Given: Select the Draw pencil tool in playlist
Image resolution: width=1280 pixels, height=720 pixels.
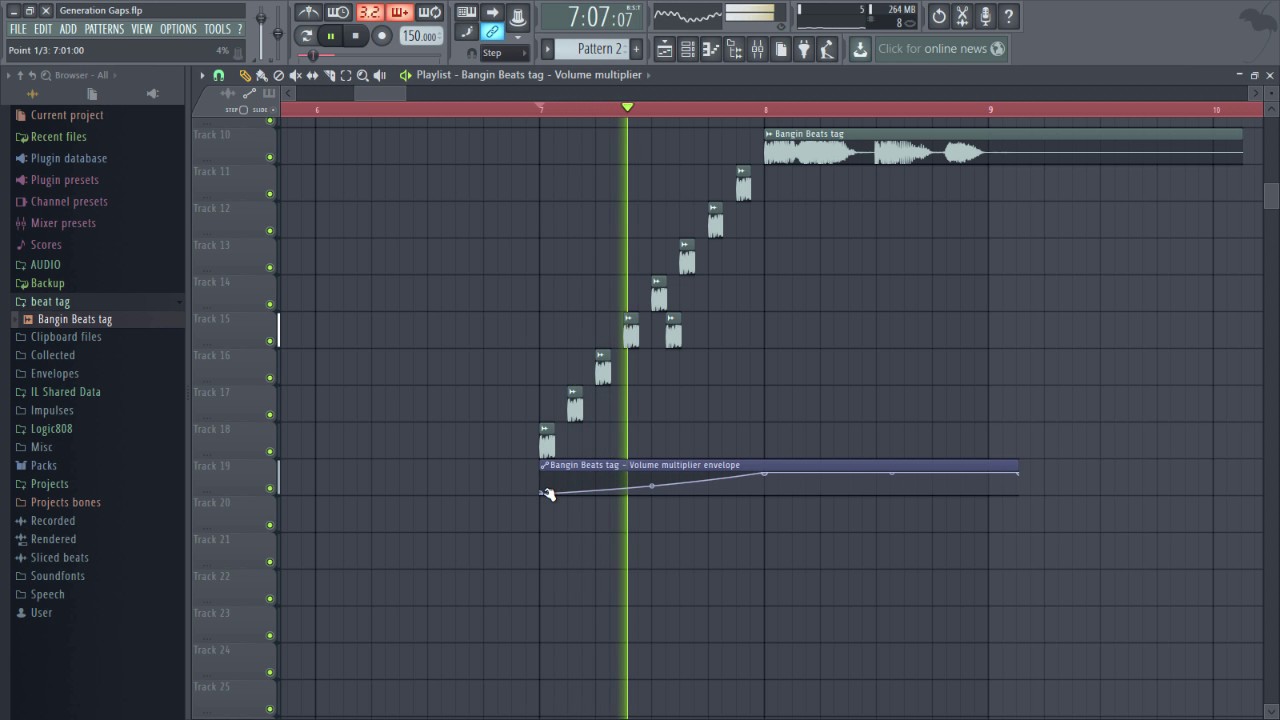Looking at the screenshot, I should [245, 75].
